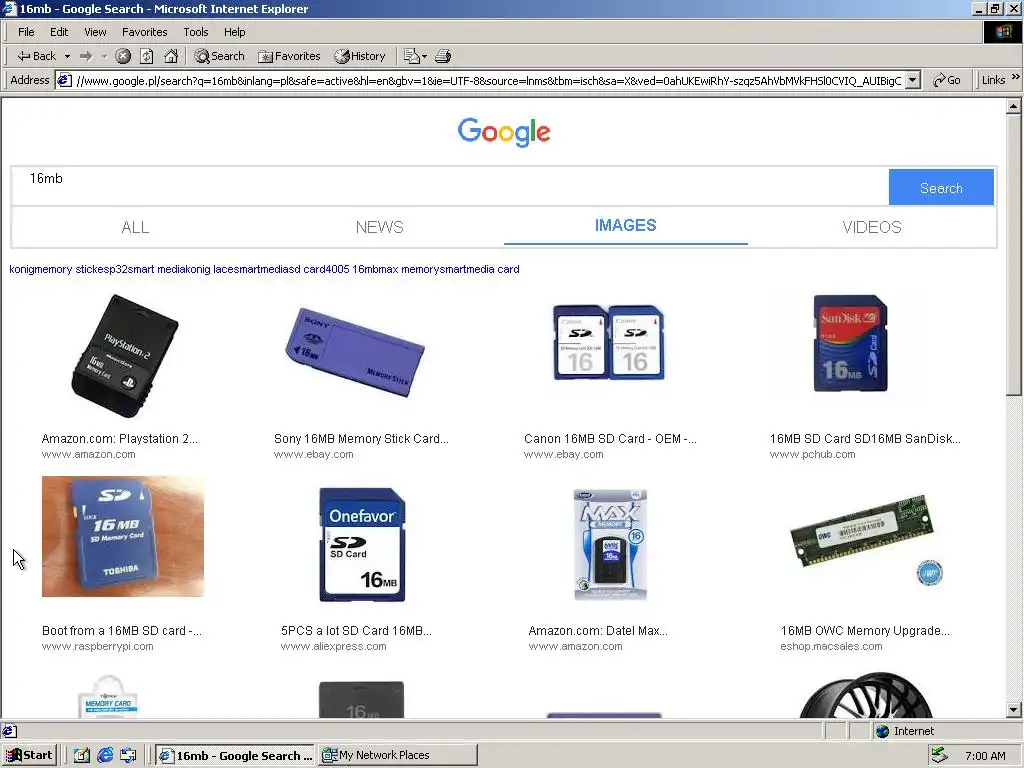Click '16MB OWC Memory Upgrade...' title
This screenshot has height=768, width=1024.
[x=865, y=631]
